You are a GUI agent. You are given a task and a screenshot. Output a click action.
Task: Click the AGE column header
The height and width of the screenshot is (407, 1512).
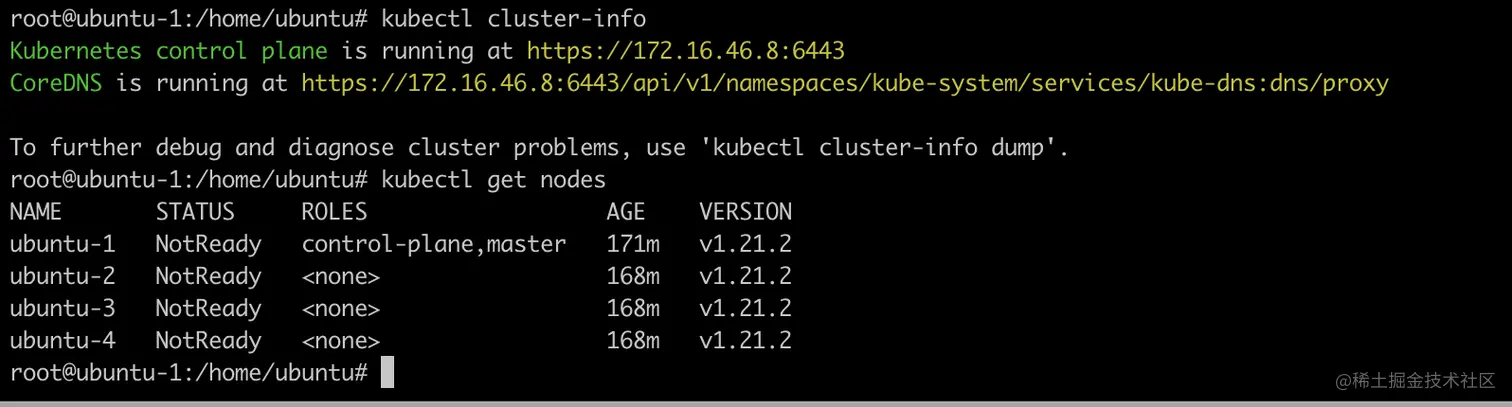625,212
